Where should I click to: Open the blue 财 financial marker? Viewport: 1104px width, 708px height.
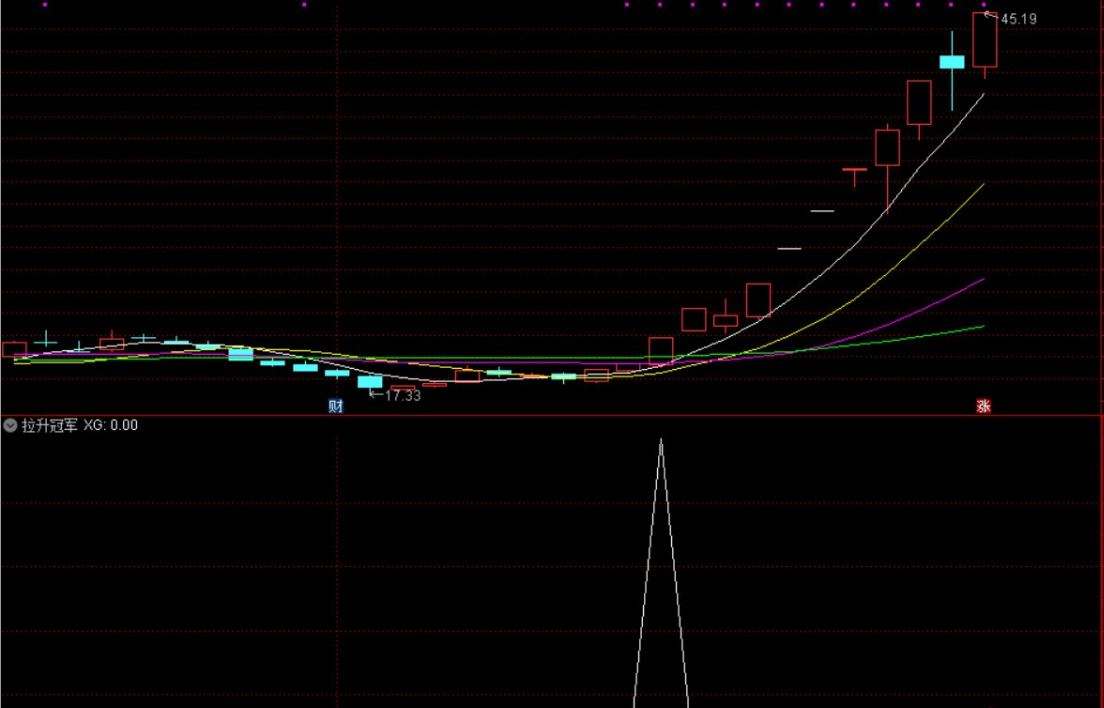coord(336,406)
